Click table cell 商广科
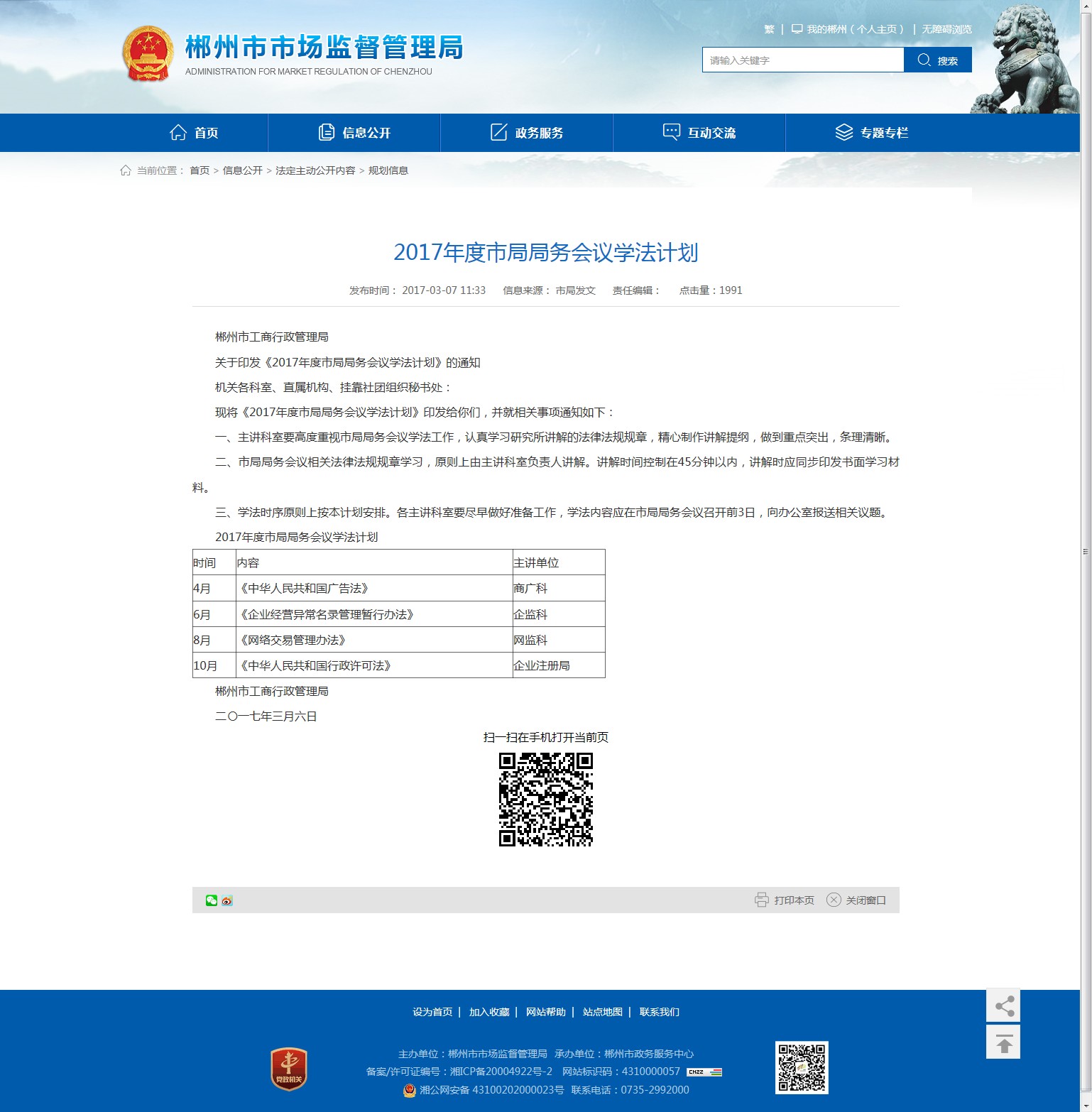 click(x=559, y=588)
